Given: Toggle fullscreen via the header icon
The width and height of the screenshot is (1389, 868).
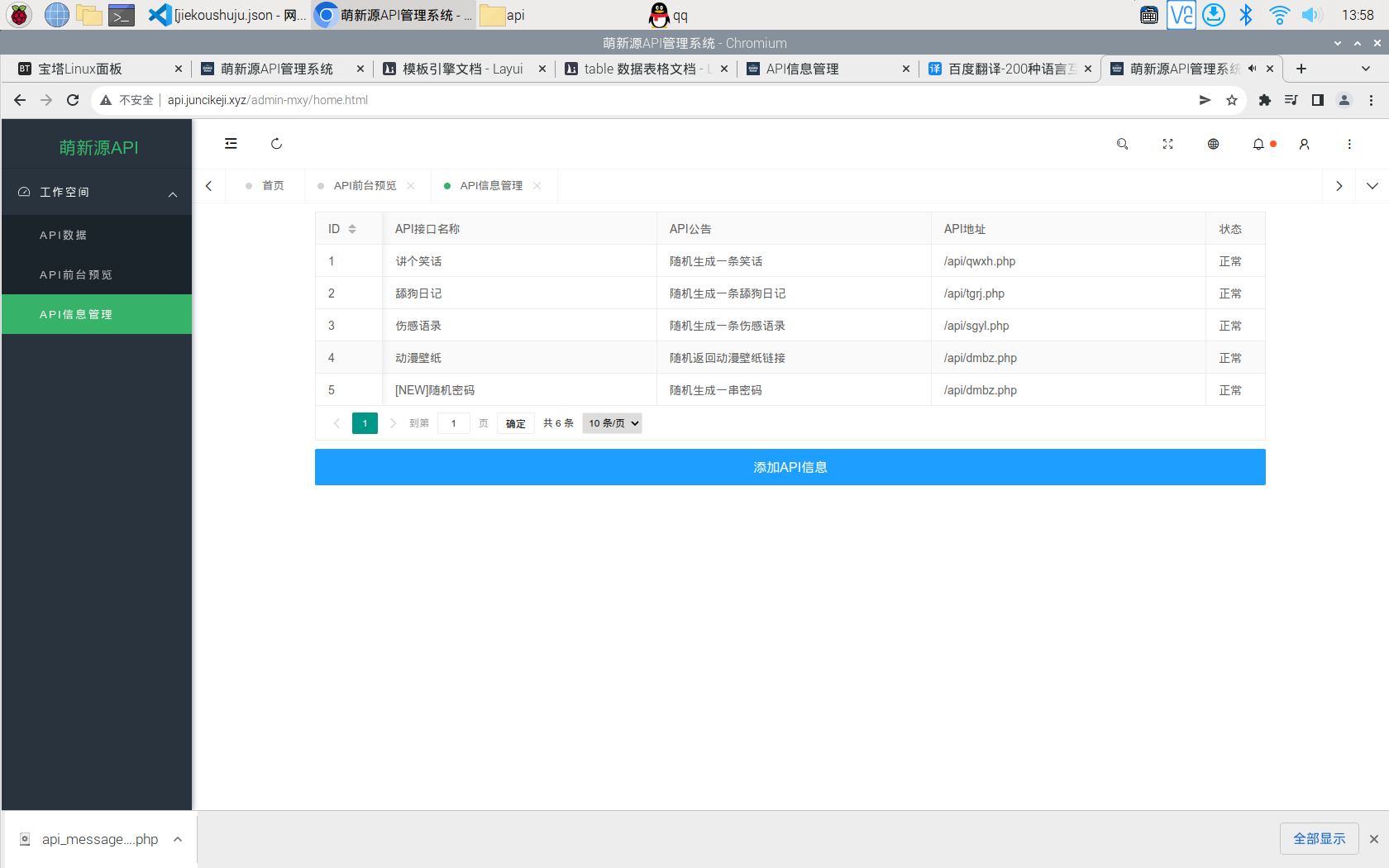Looking at the screenshot, I should coord(1167,144).
